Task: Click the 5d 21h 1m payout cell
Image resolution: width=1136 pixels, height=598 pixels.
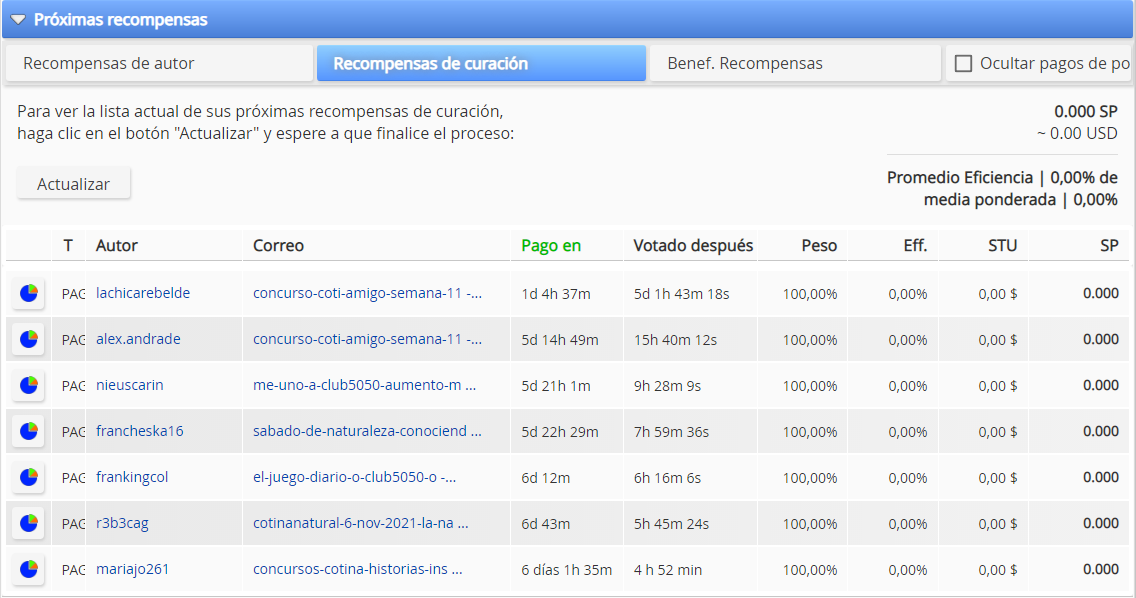Action: 555,386
